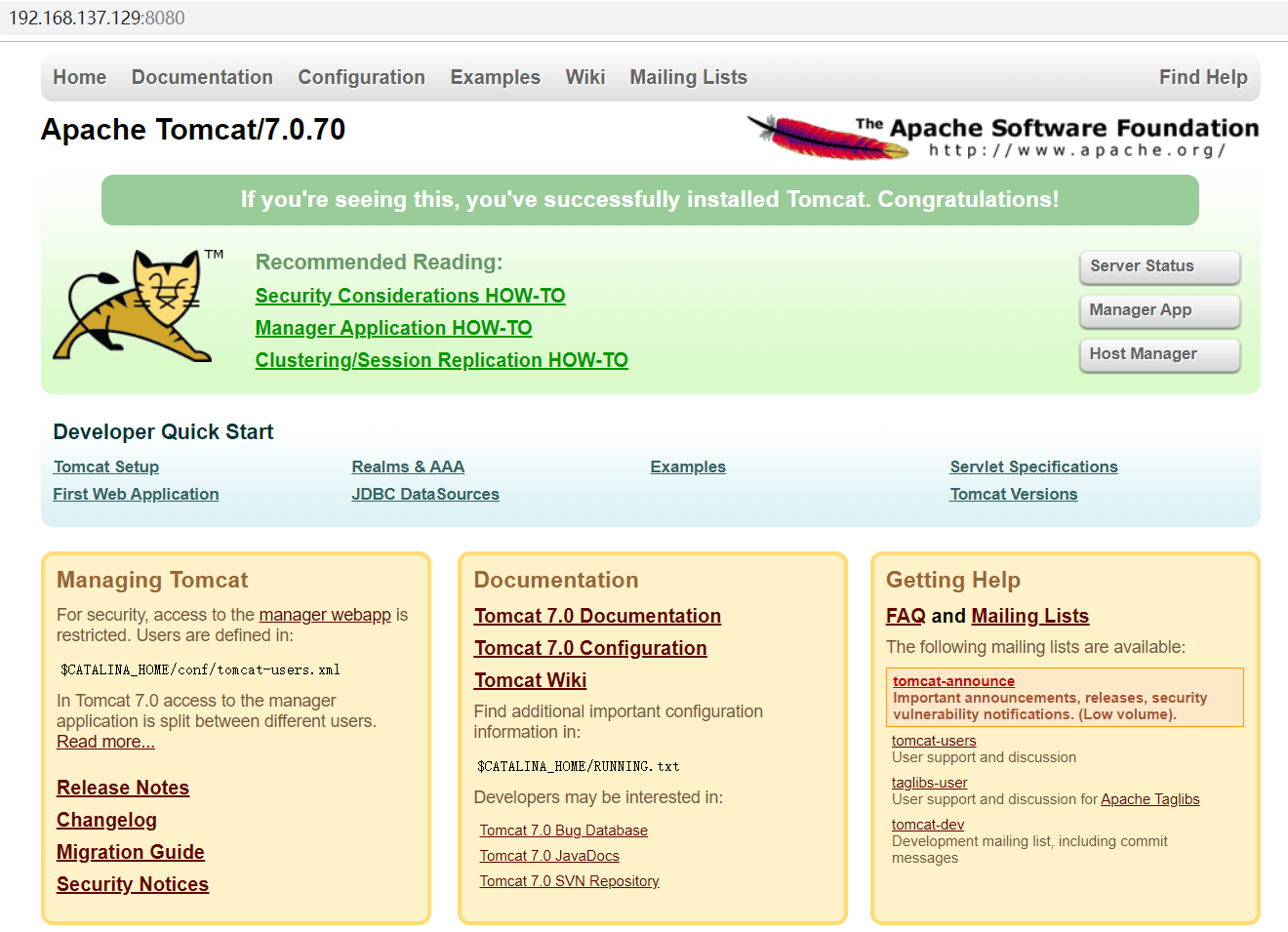Go to Configuration in the top nav
Screen dimensions: 1288x932
(361, 77)
